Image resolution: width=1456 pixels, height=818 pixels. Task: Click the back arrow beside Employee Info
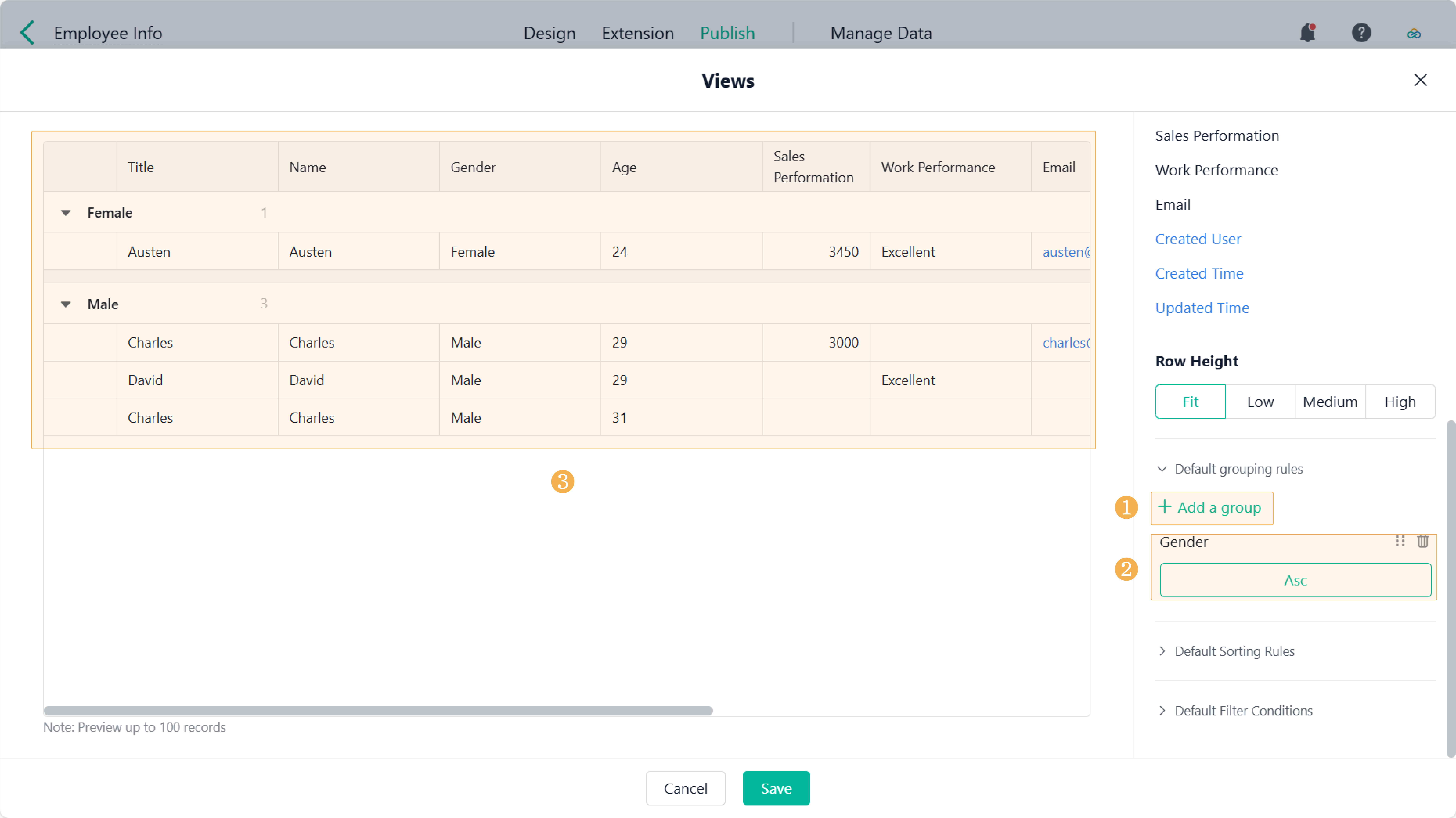coord(27,33)
